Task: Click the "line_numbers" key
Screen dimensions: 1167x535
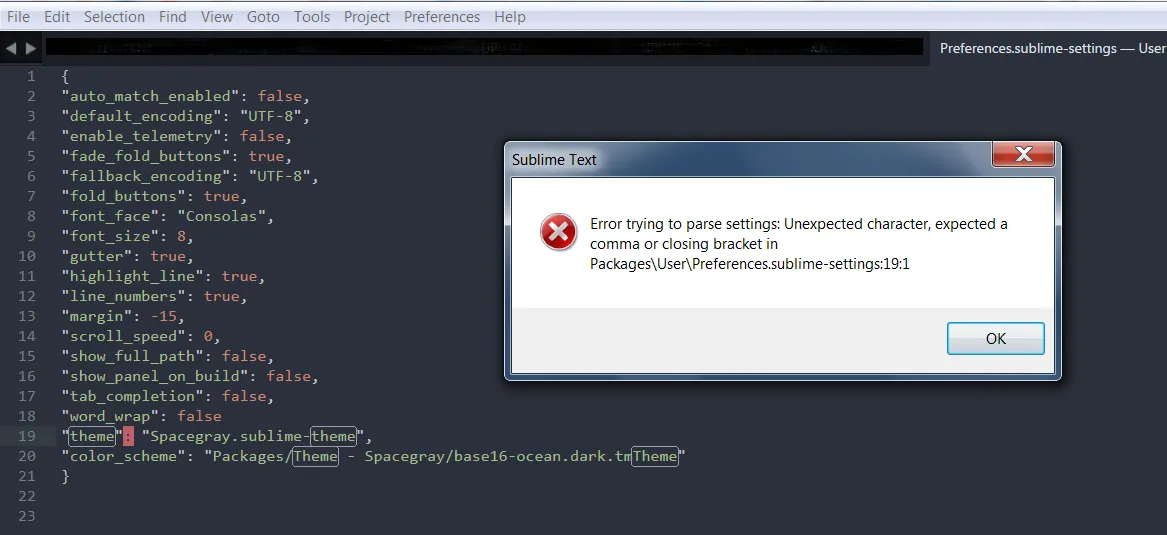Action: [124, 296]
